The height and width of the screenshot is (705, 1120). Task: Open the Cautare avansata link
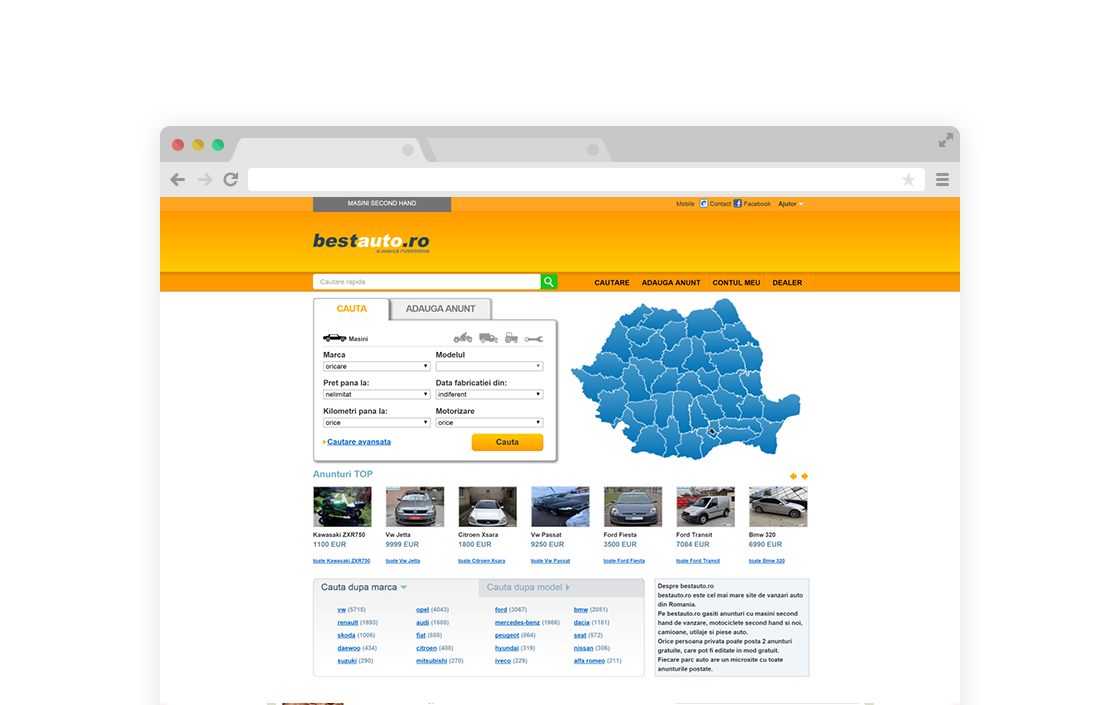click(359, 442)
